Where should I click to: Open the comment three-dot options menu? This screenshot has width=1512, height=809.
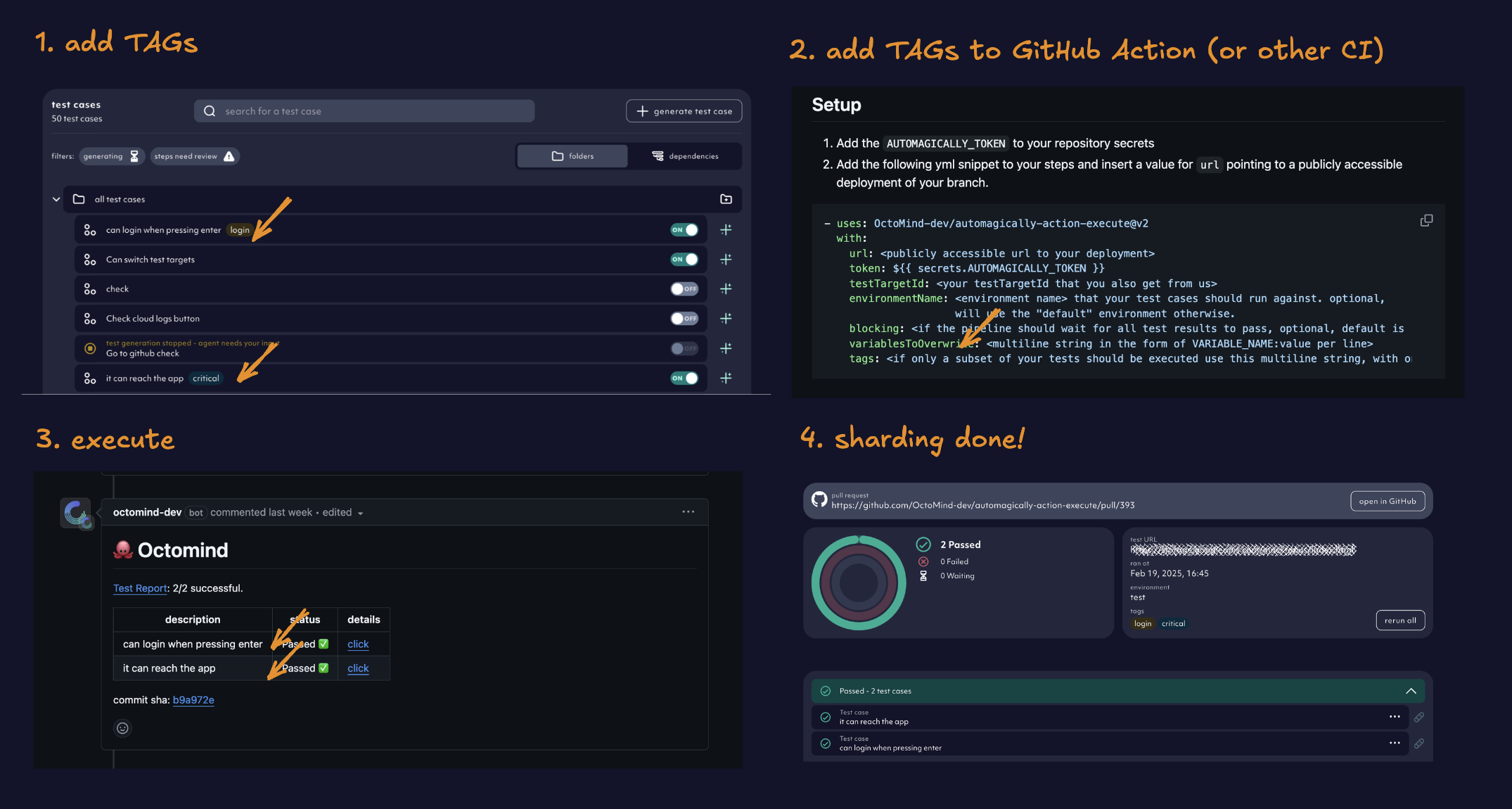(x=688, y=512)
